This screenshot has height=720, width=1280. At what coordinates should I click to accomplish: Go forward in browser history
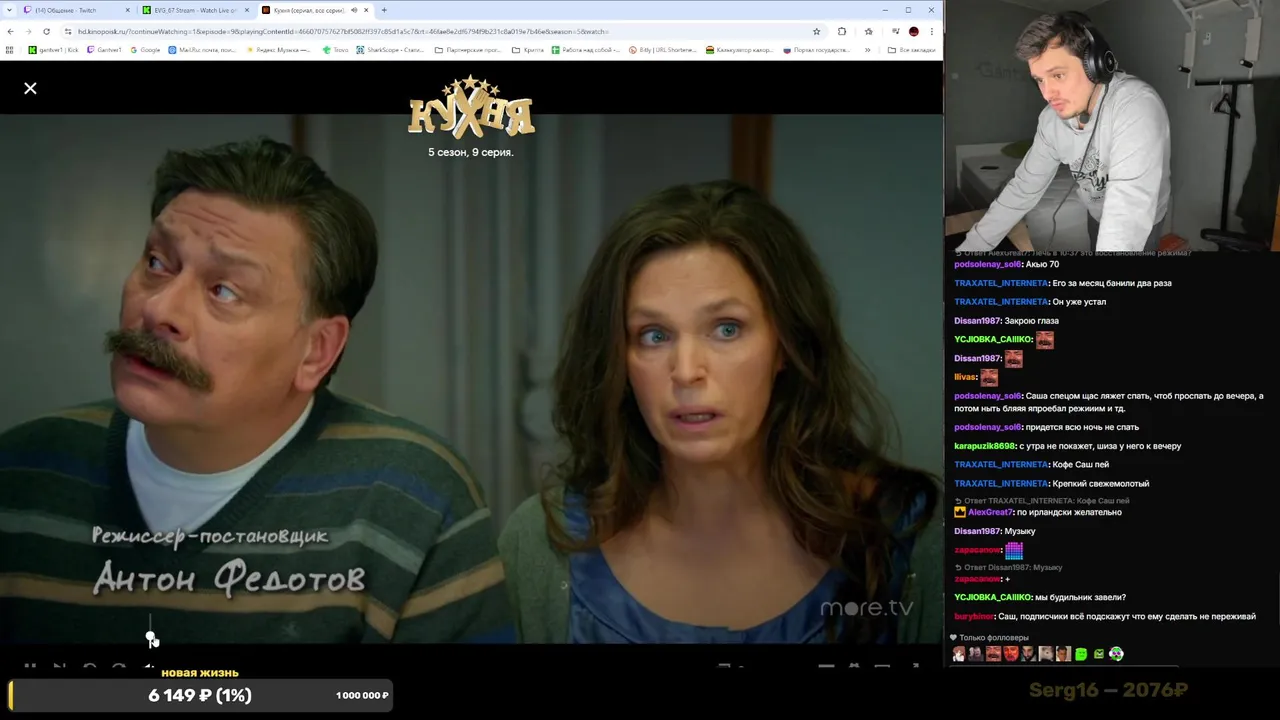click(28, 31)
